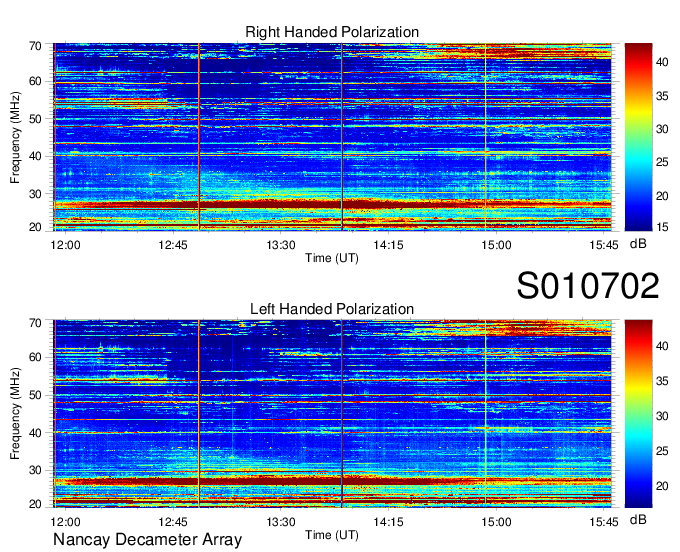This screenshot has height=552, width=680.
Task: Click Time (UT) label under Right Handed plot
Action: (332, 258)
